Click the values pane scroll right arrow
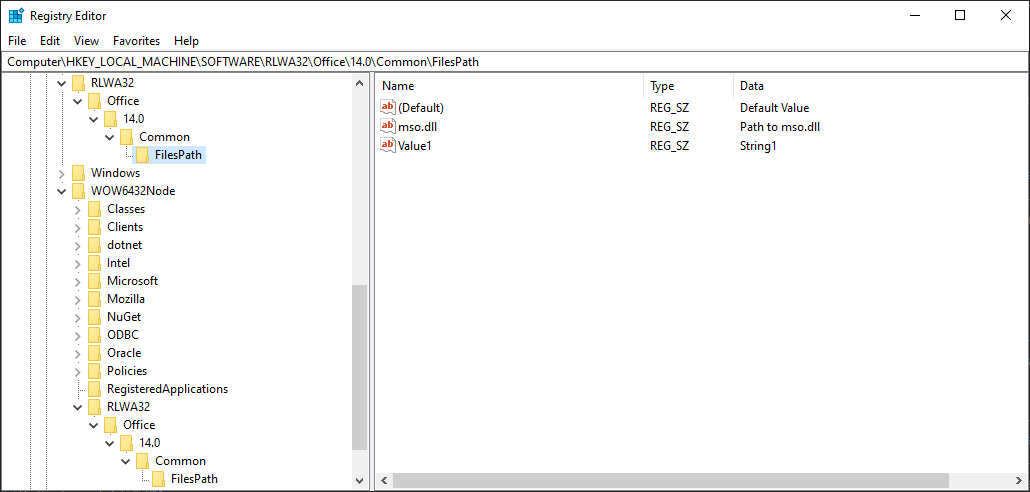Image resolution: width=1030 pixels, height=492 pixels. [1021, 481]
